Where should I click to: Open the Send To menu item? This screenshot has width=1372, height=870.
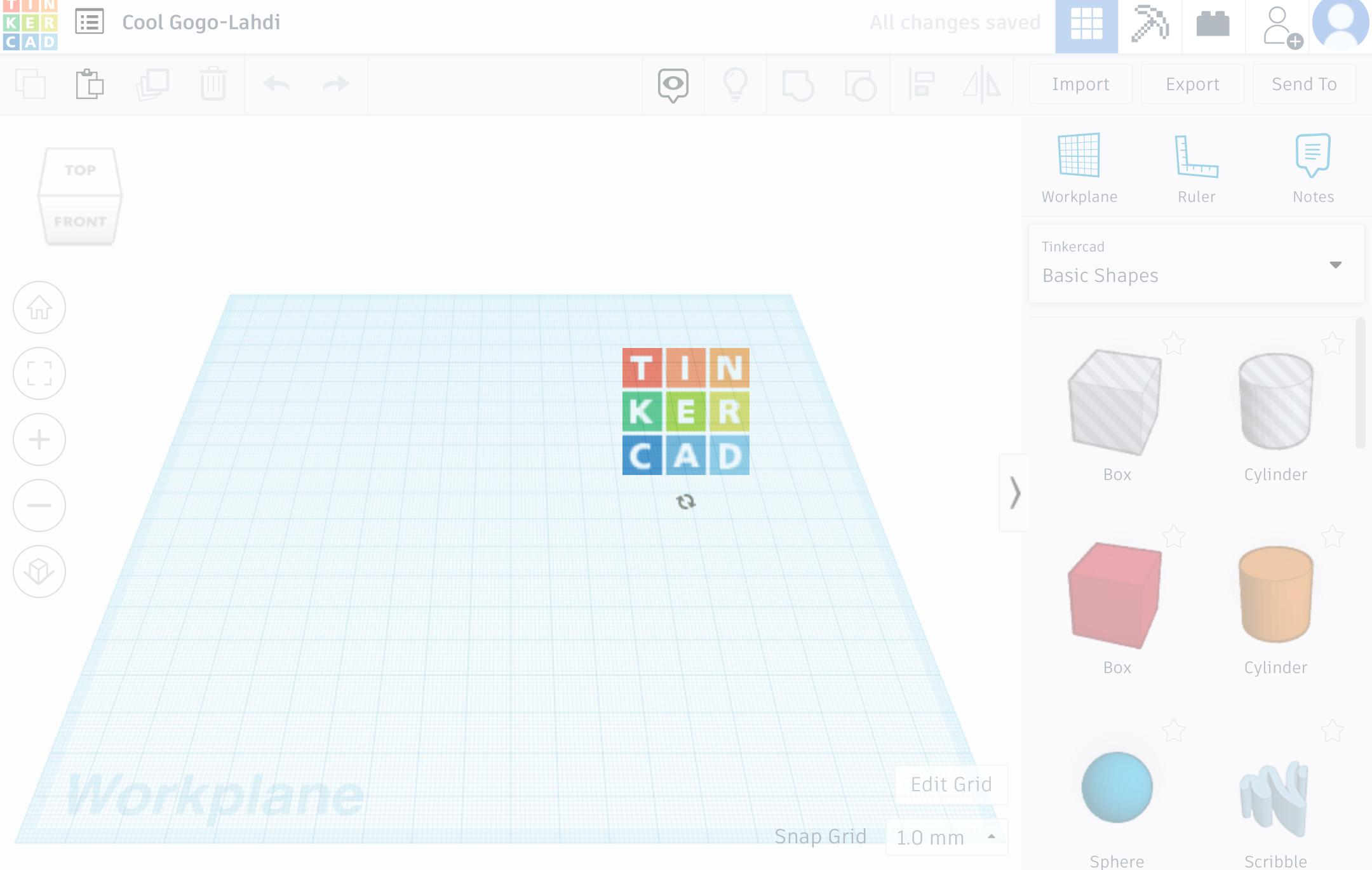pyautogui.click(x=1304, y=83)
